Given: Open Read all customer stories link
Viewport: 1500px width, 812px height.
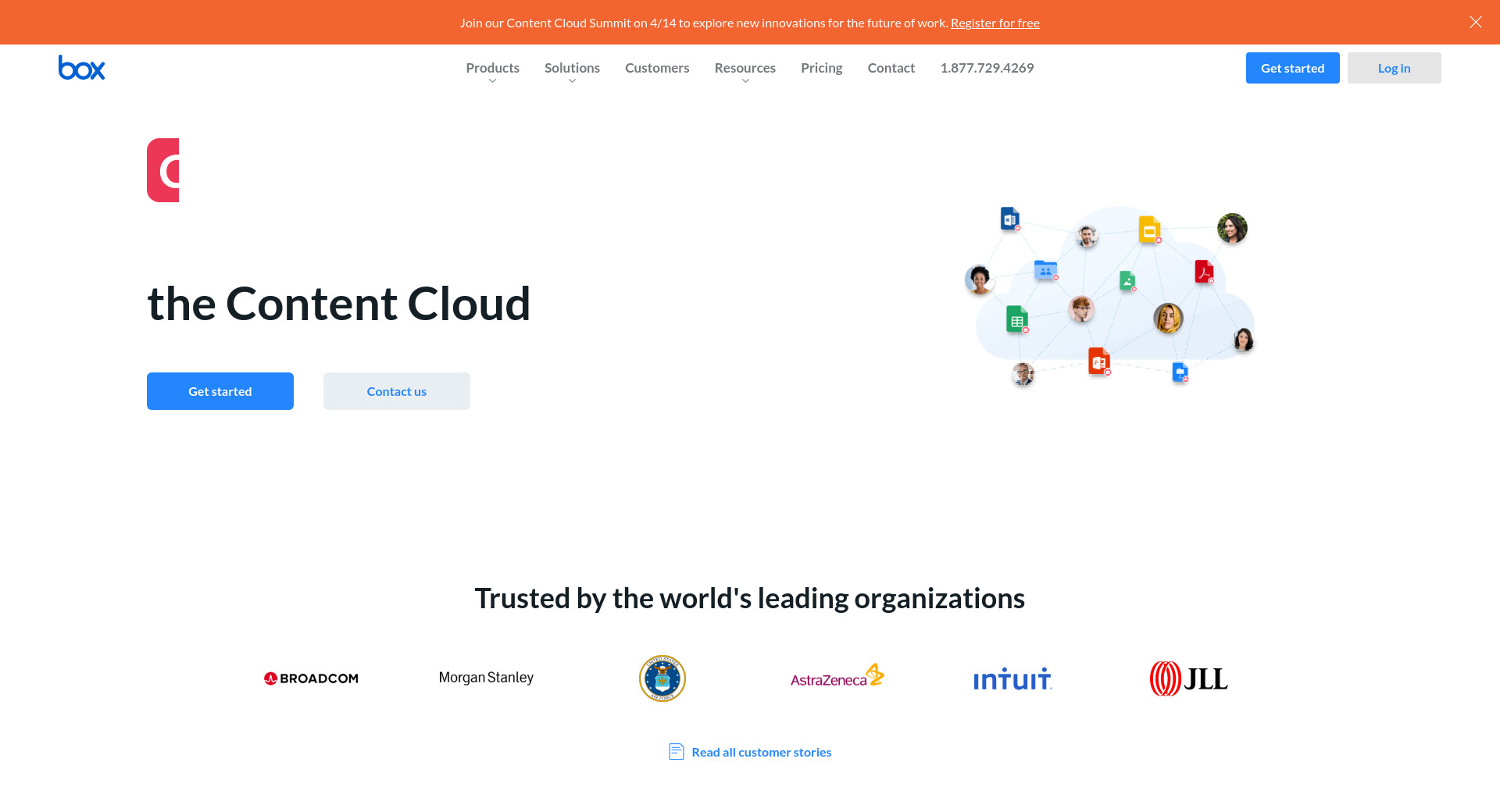Looking at the screenshot, I should click(760, 752).
